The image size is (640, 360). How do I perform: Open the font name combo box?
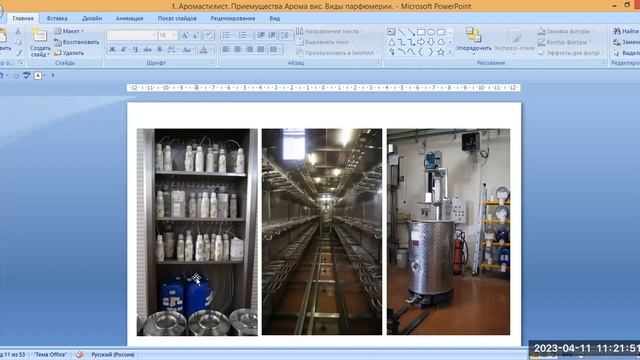click(132, 36)
